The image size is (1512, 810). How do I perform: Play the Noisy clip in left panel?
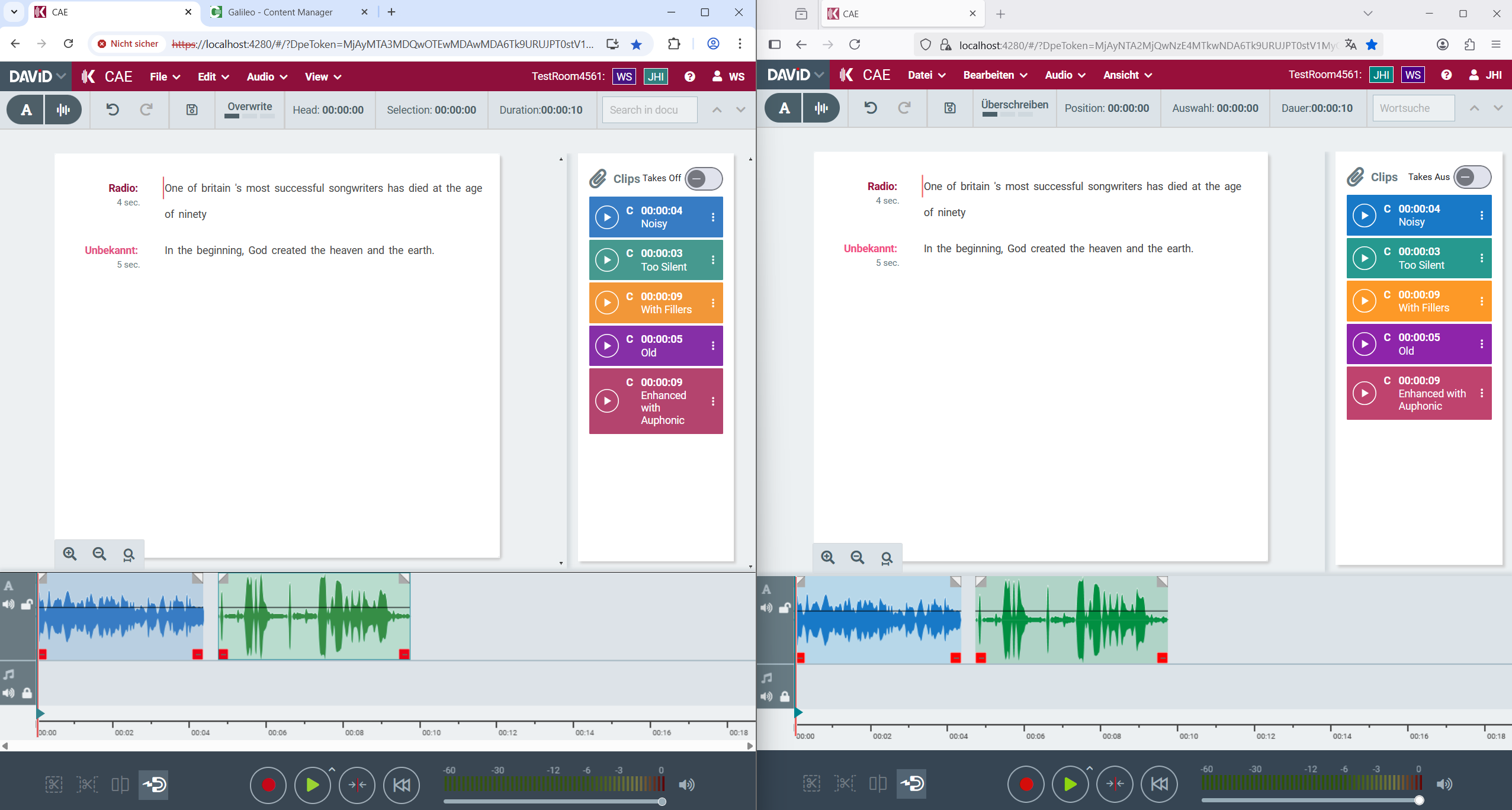click(607, 217)
